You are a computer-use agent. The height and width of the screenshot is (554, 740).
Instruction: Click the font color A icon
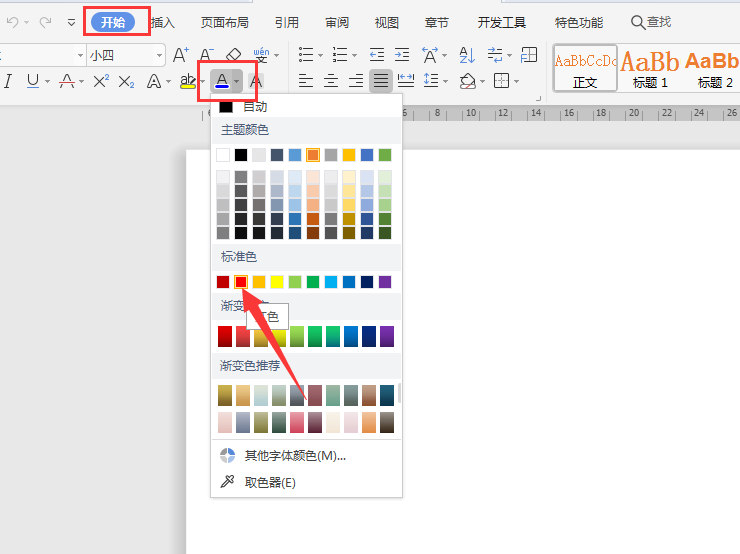tap(221, 80)
